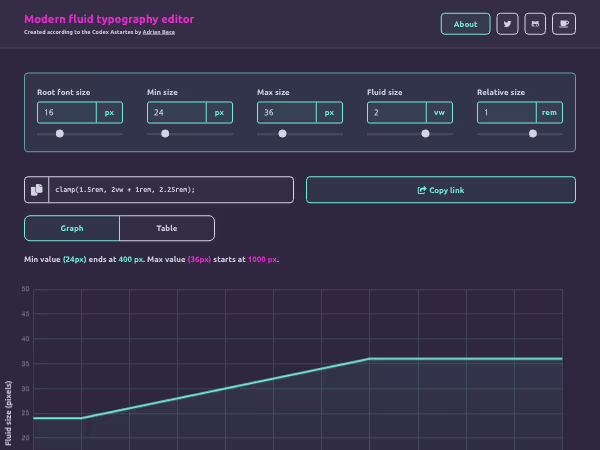
Task: Open the GitHub icon link
Action: coord(535,24)
